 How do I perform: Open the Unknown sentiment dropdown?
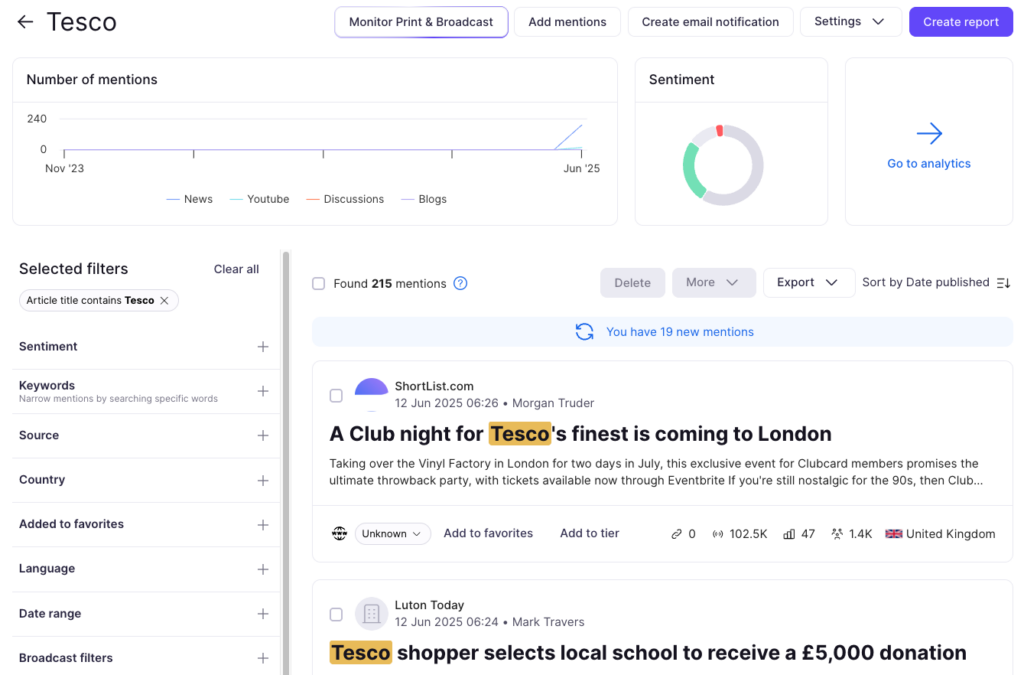click(392, 534)
